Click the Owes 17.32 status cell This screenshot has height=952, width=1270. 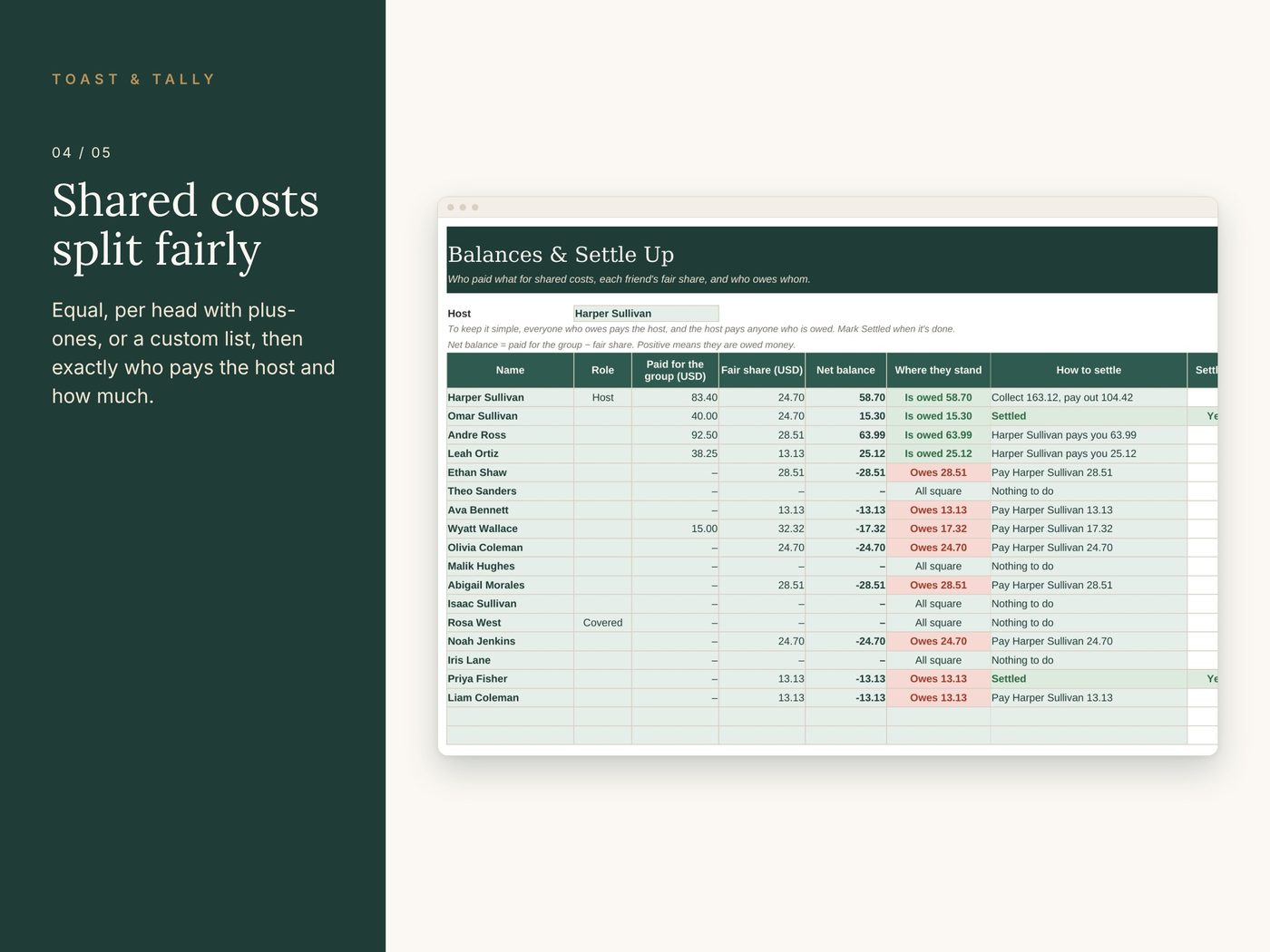coord(938,529)
